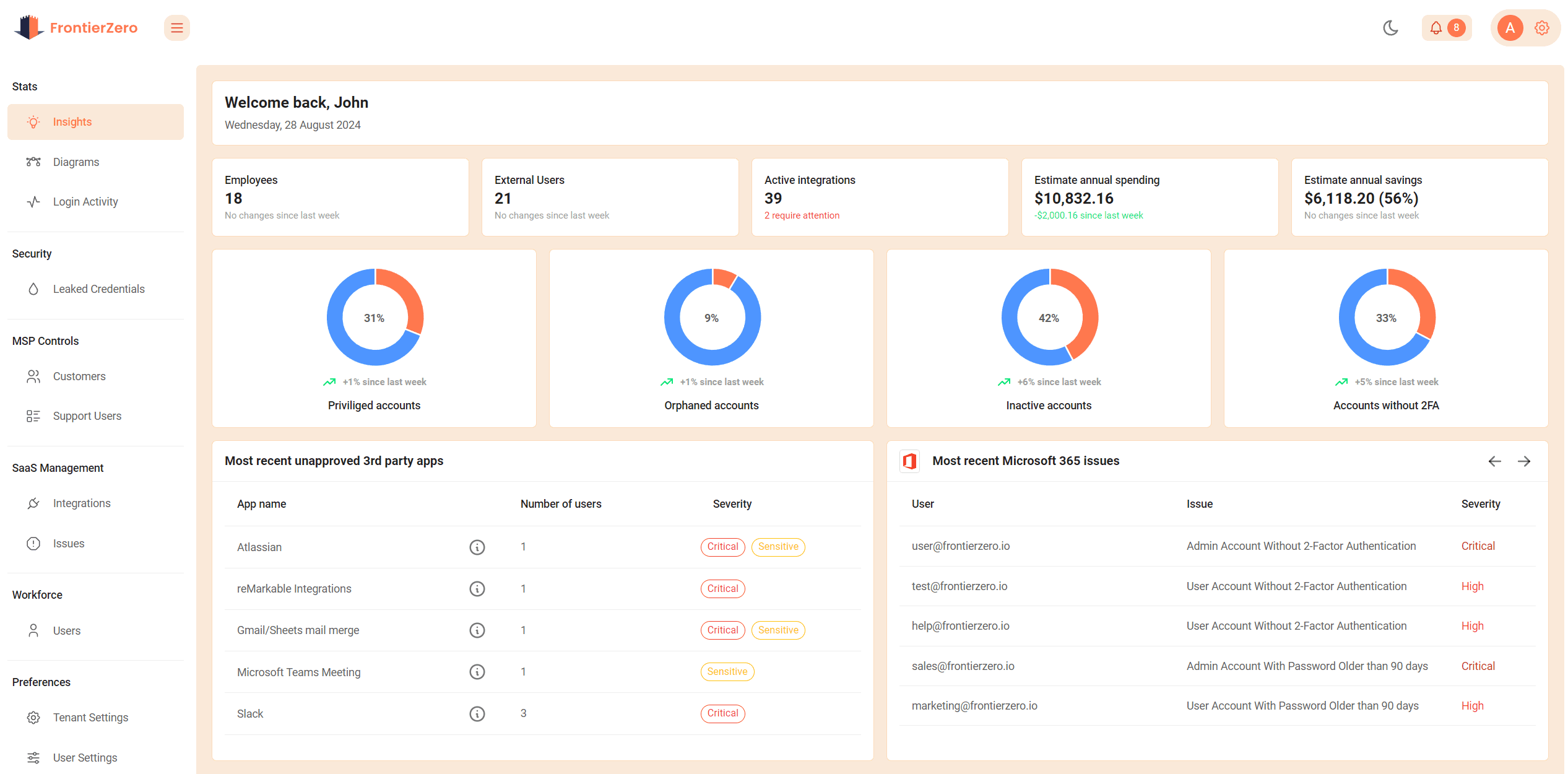Open Leaked Credentials in sidebar
This screenshot has height=774, width=1568.
[98, 289]
